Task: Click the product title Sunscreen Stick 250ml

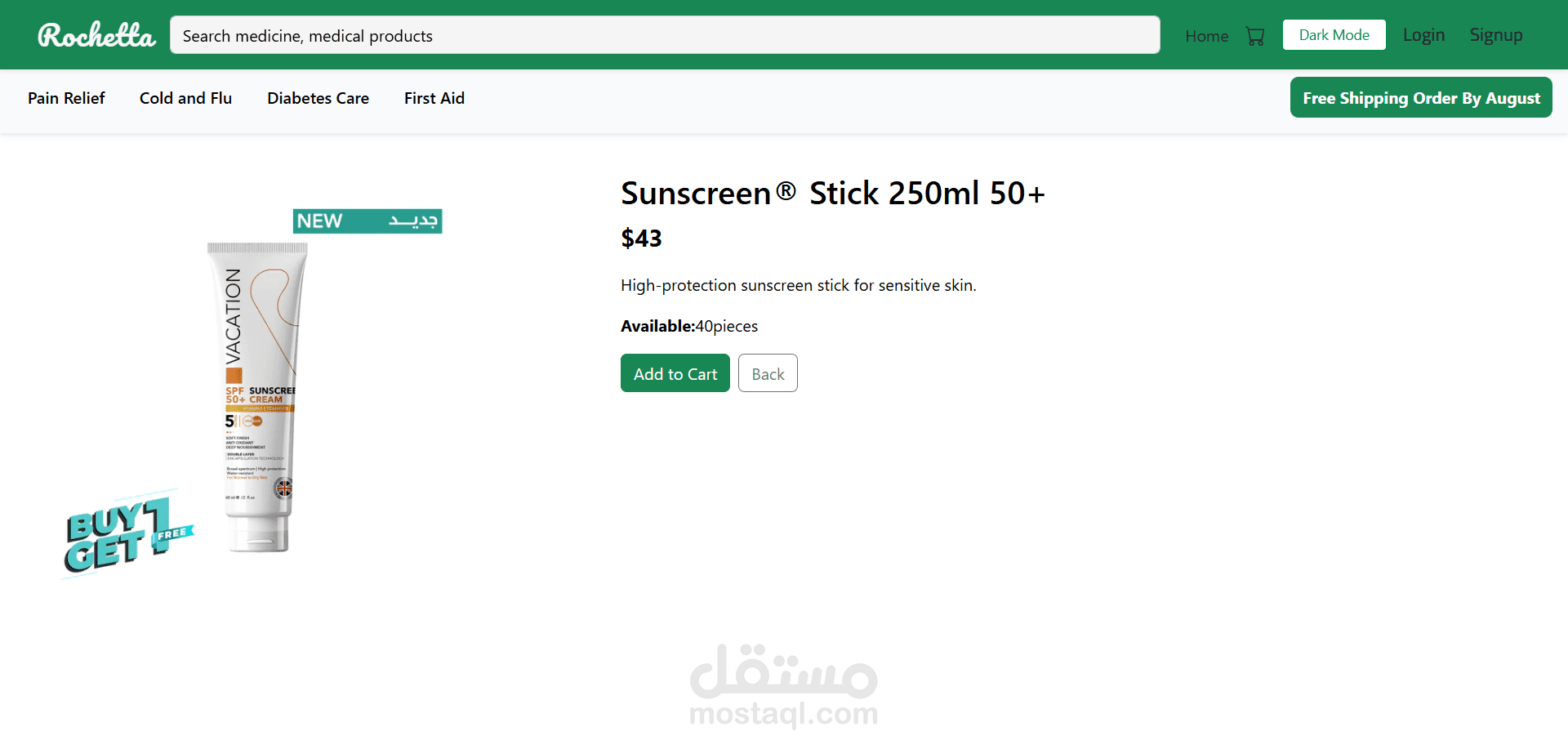Action: point(833,194)
